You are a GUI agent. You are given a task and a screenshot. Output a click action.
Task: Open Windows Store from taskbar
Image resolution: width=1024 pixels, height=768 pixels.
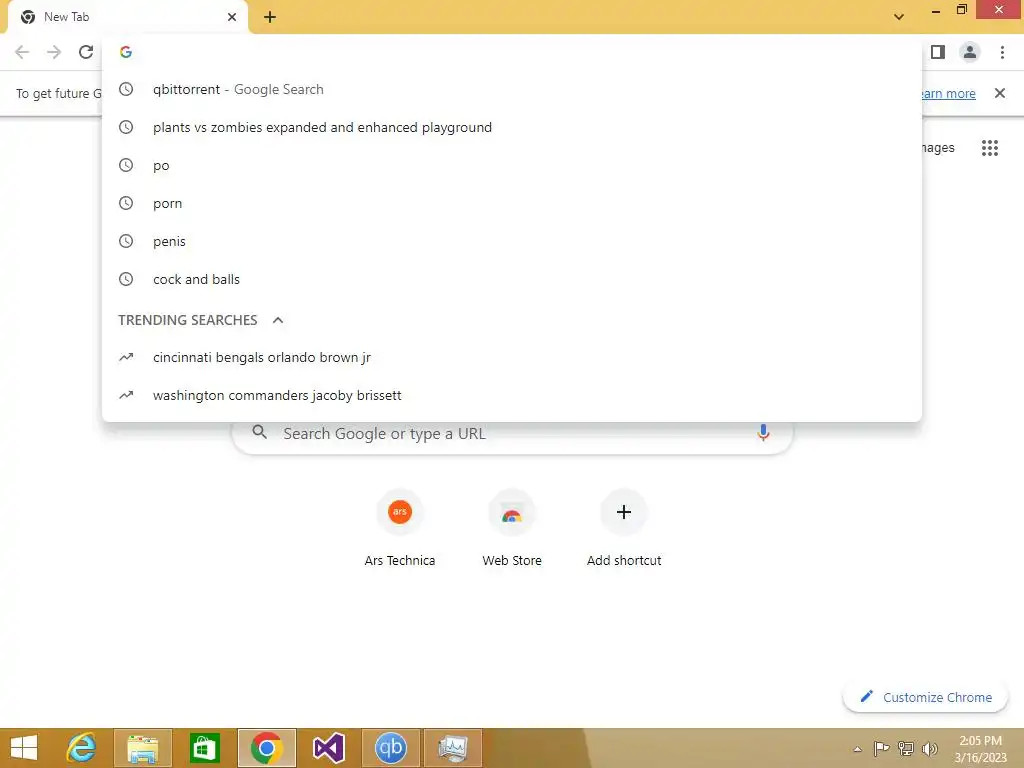pyautogui.click(x=204, y=748)
